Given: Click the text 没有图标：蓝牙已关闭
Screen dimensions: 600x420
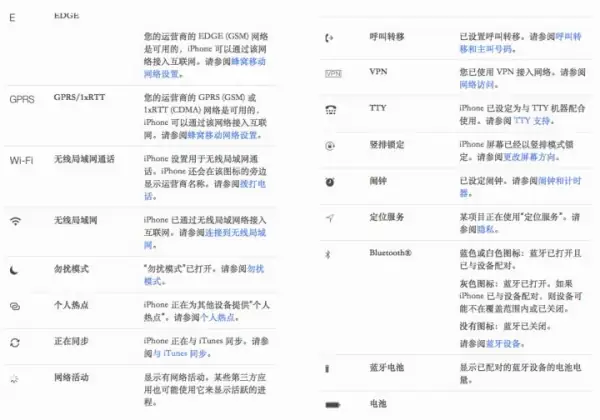Looking at the screenshot, I should pos(505,326).
